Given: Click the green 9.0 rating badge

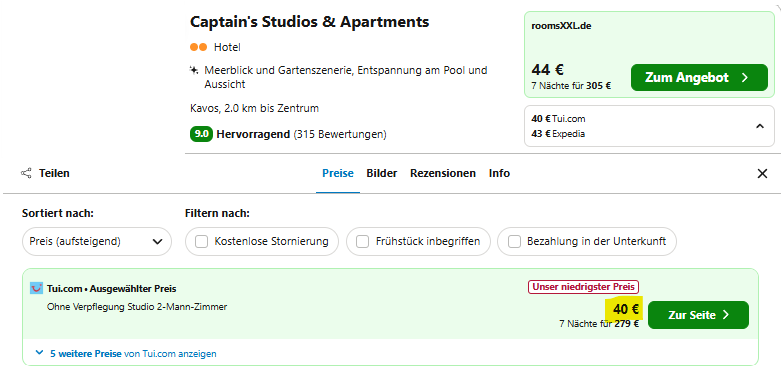Looking at the screenshot, I should 201,134.
